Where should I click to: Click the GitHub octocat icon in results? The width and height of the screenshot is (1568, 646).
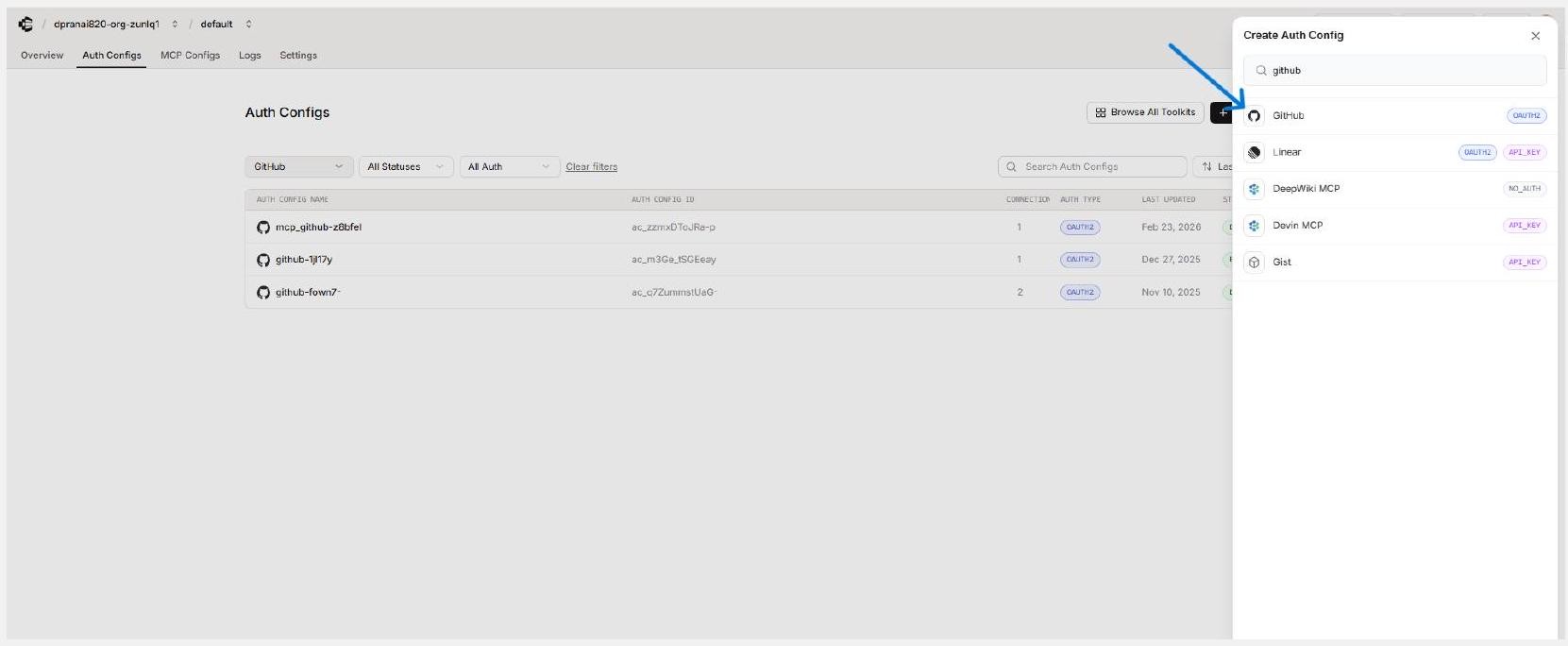coord(1254,116)
